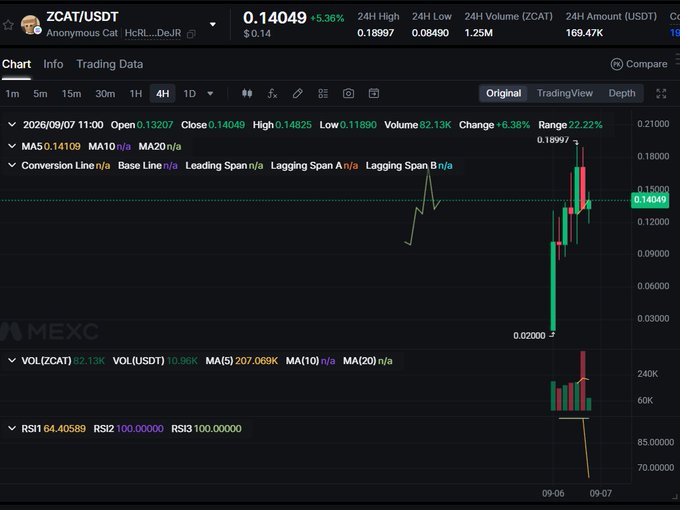Click the +5.36% price change label
The height and width of the screenshot is (510, 680).
point(327,18)
